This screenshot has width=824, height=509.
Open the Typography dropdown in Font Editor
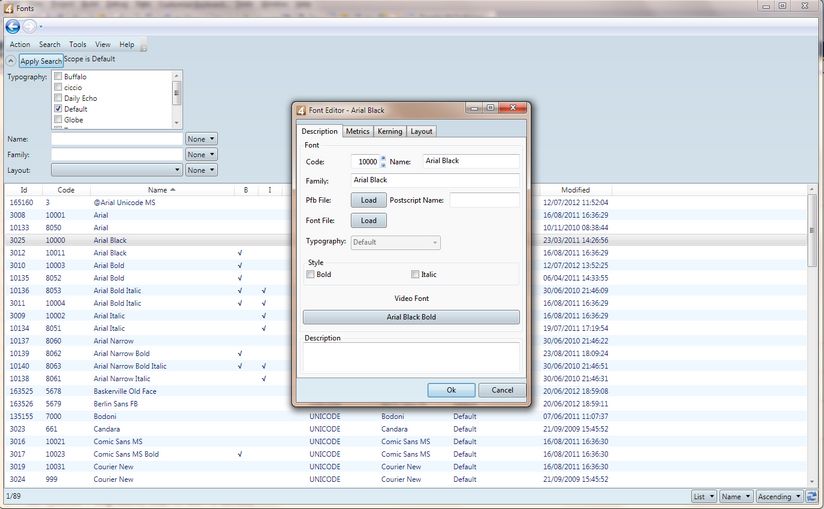(x=396, y=242)
